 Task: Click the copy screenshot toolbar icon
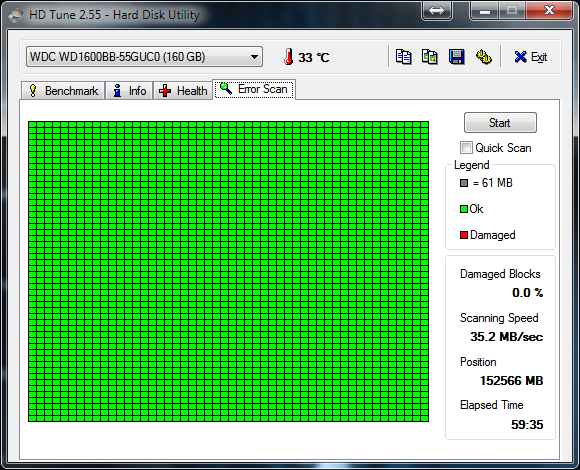(430, 57)
